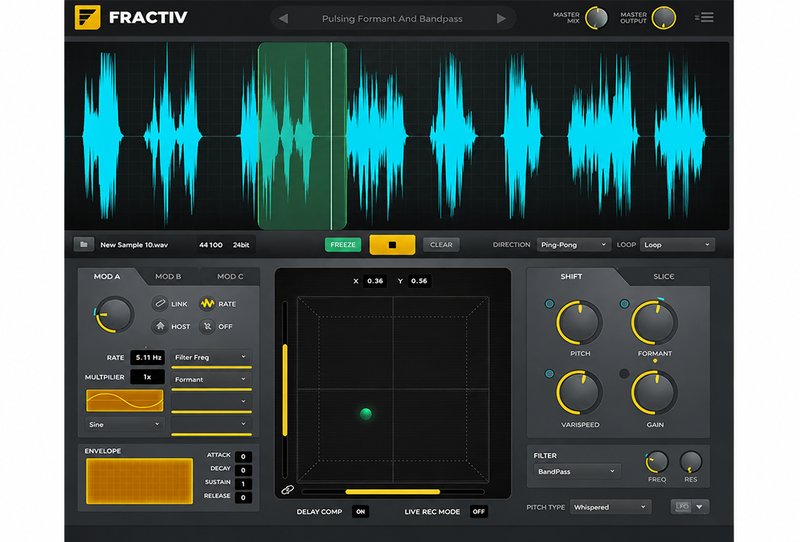The image size is (800, 542).
Task: Toggle modulation indicator beside Varispeed knob
Action: (549, 374)
